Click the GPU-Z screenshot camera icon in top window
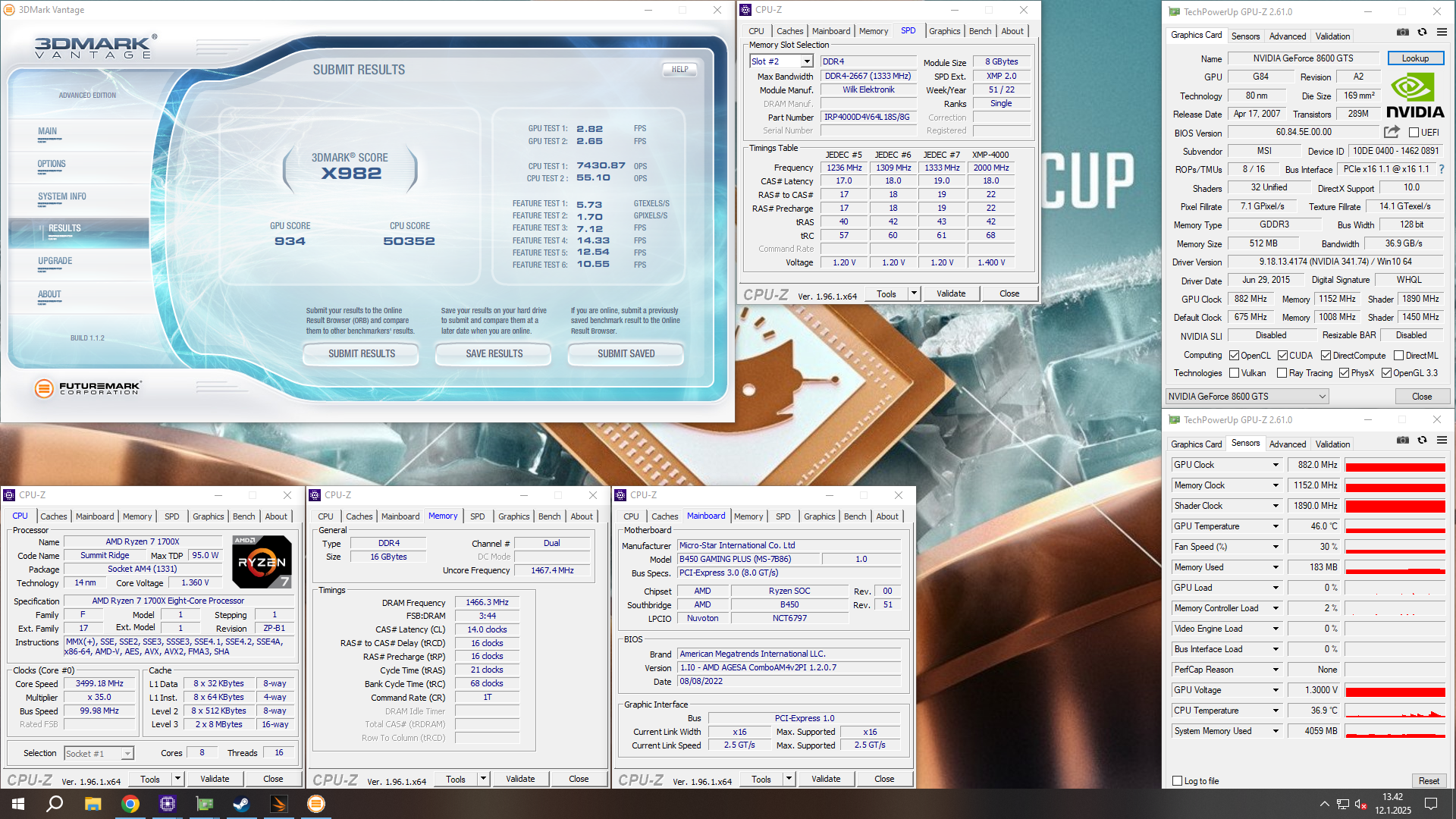Screen dimensions: 1456x819 point(1403,33)
